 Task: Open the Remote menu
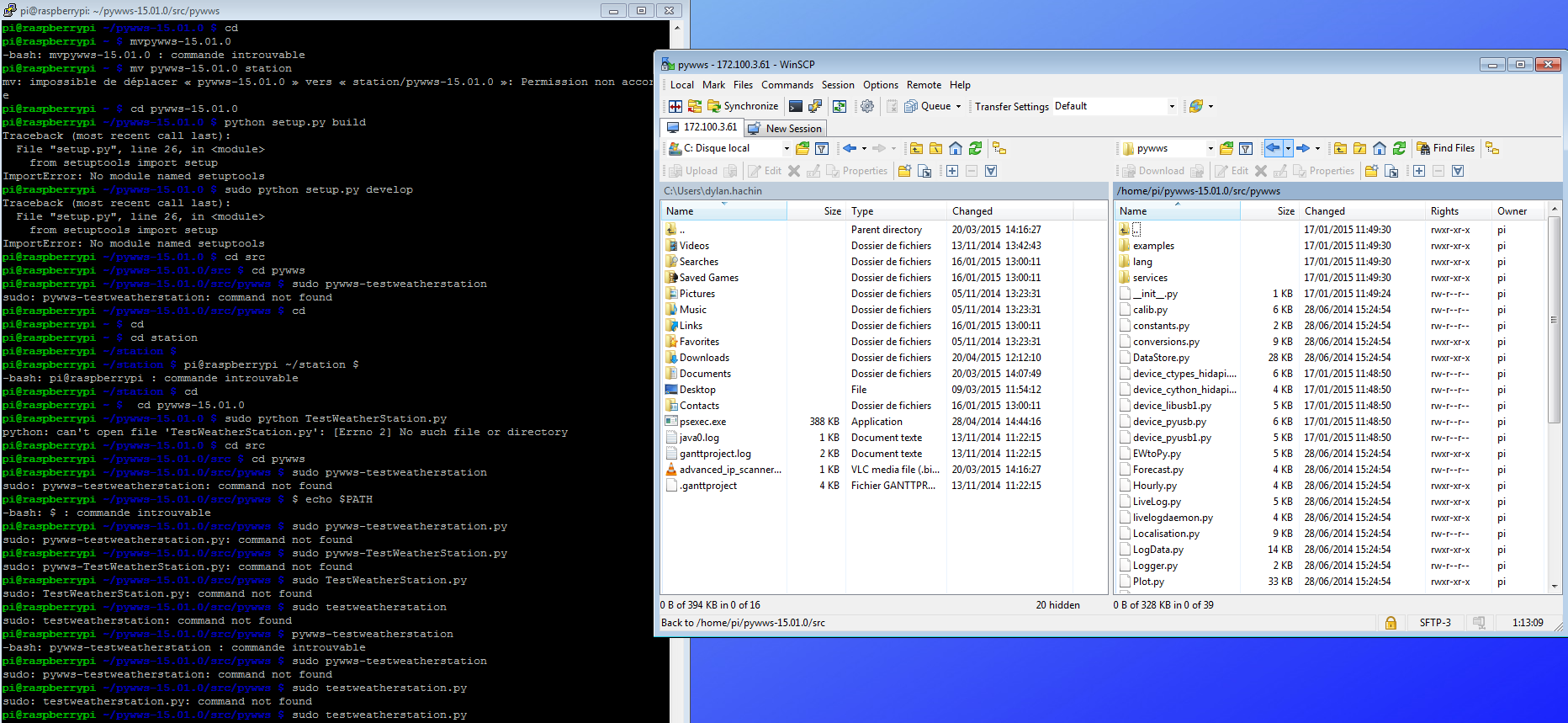924,85
